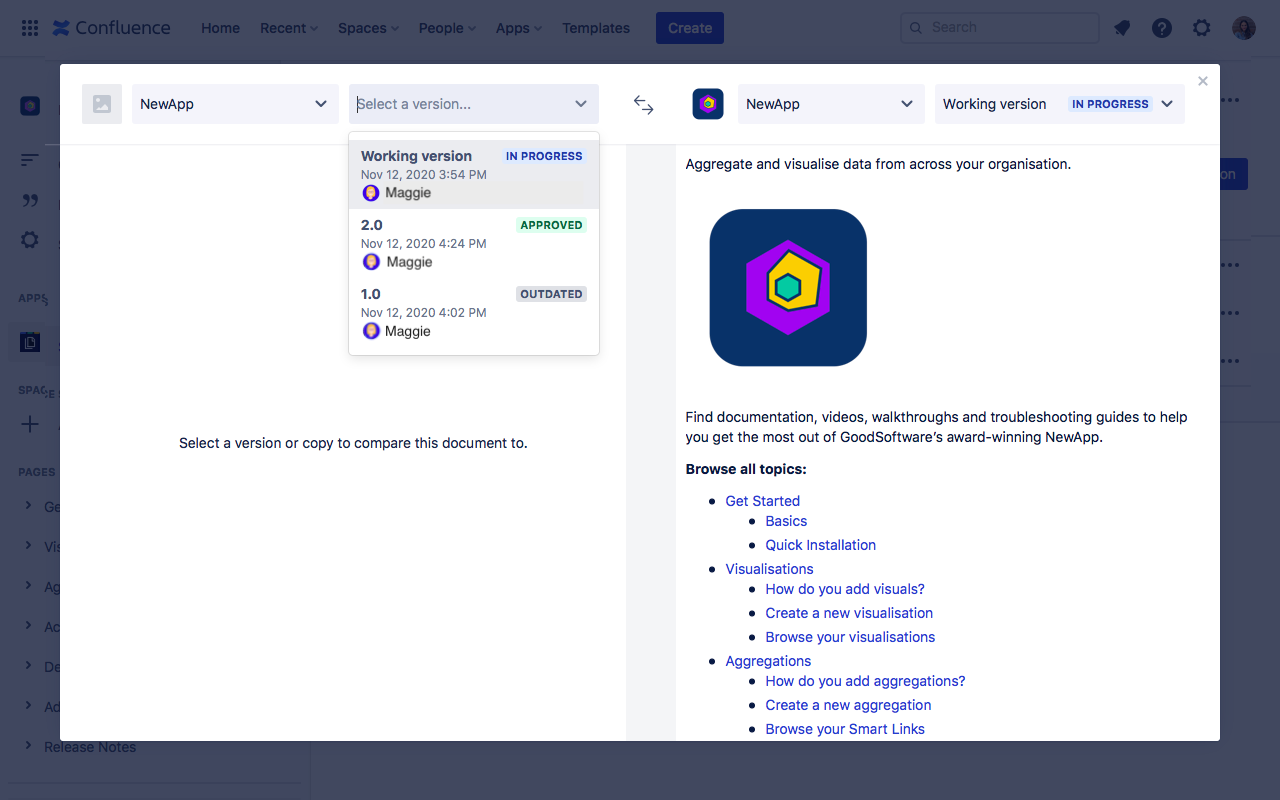
Task: Close the comparison dialog
Action: (x=1202, y=81)
